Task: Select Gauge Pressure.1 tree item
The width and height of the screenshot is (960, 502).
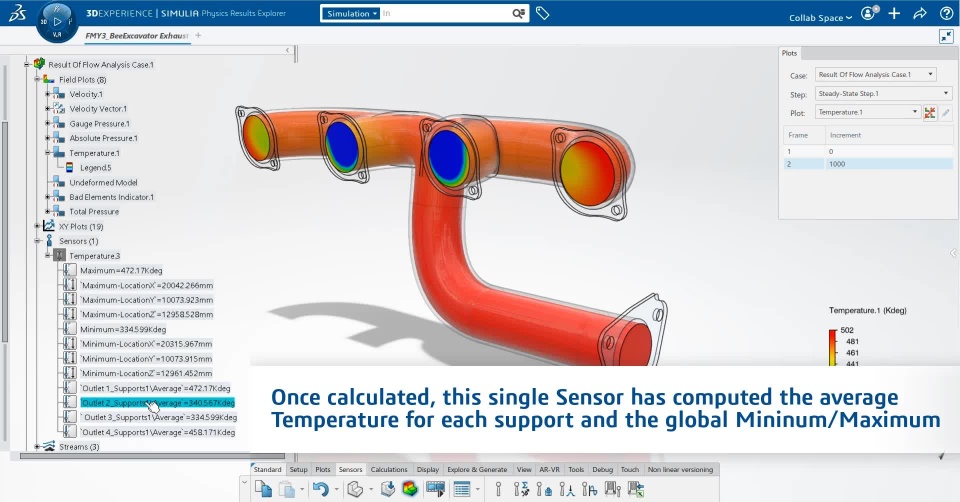Action: (99, 124)
